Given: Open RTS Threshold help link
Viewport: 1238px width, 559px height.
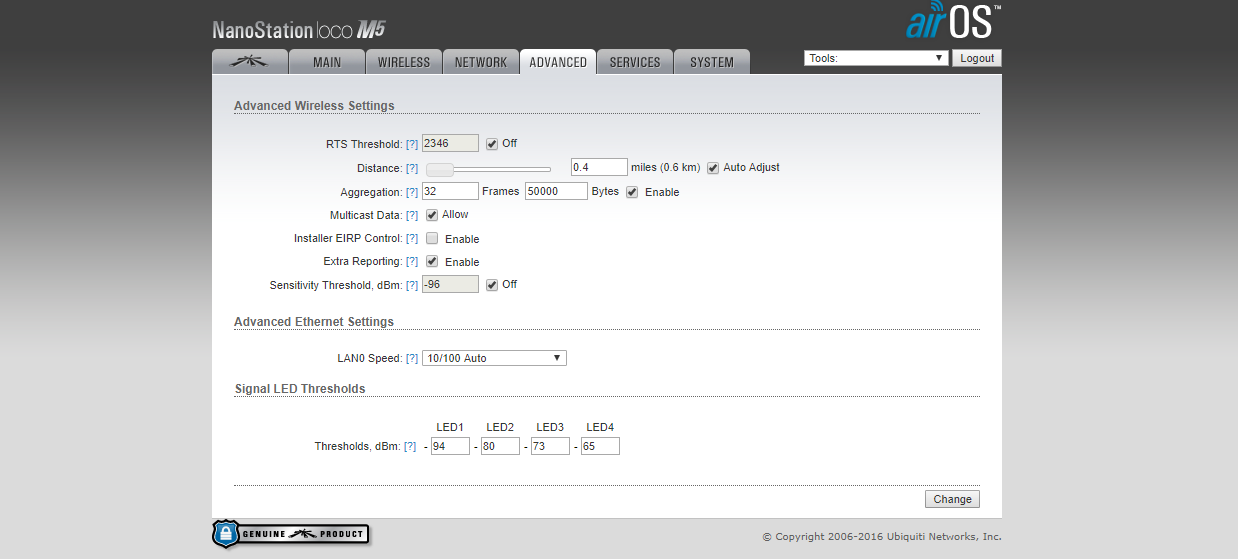Looking at the screenshot, I should 412,145.
